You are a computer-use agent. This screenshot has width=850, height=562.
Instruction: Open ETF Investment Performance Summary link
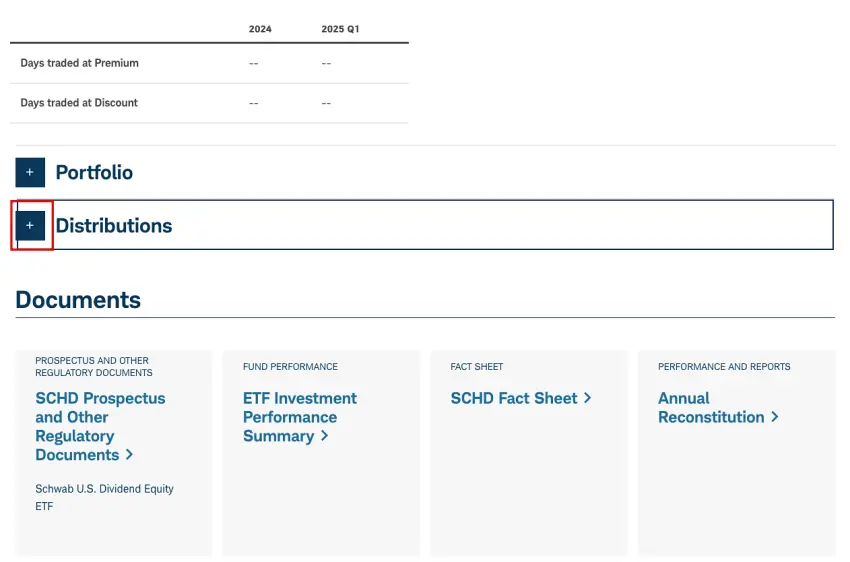pyautogui.click(x=299, y=417)
